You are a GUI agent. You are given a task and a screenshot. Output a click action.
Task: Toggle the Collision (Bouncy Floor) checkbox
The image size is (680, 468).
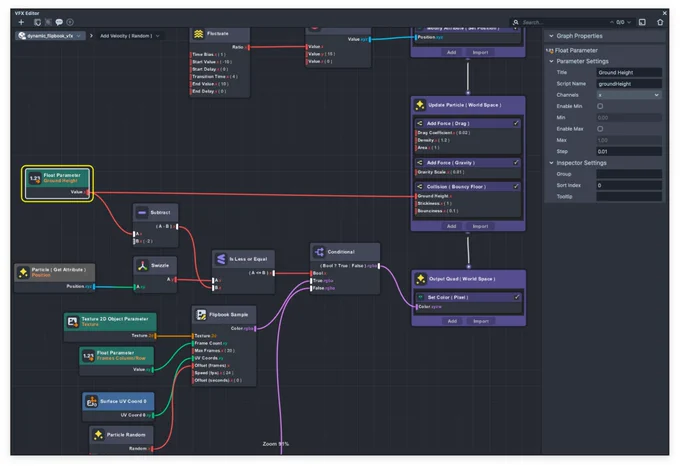coord(516,187)
